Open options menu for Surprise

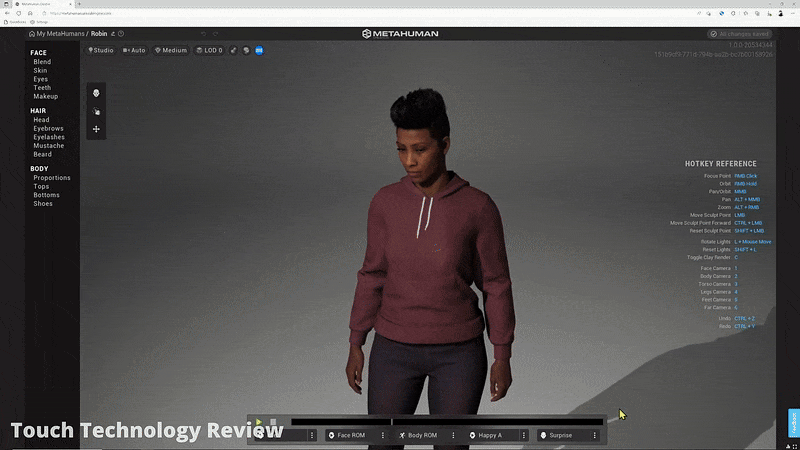tap(594, 435)
